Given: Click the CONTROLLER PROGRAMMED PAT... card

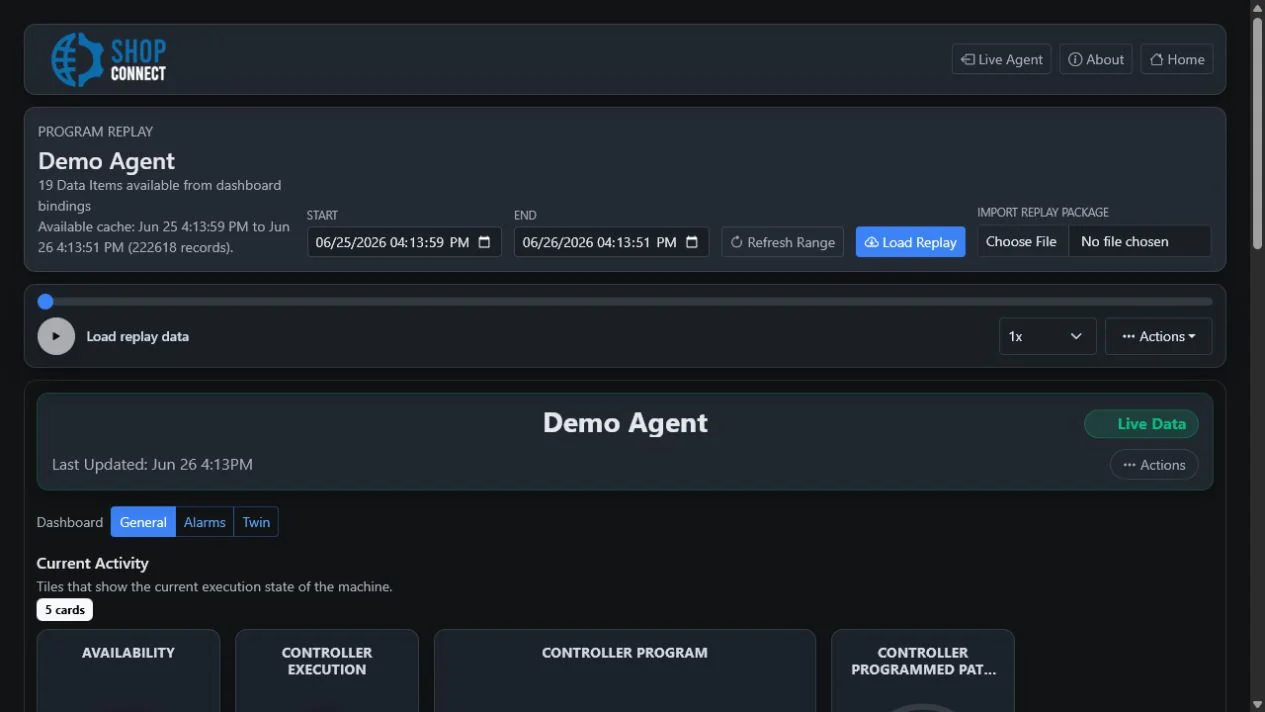Looking at the screenshot, I should coord(923,670).
